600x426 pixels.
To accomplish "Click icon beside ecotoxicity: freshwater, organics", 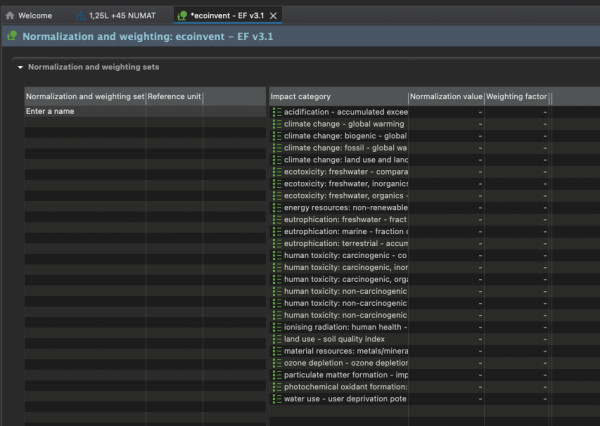I will [277, 196].
